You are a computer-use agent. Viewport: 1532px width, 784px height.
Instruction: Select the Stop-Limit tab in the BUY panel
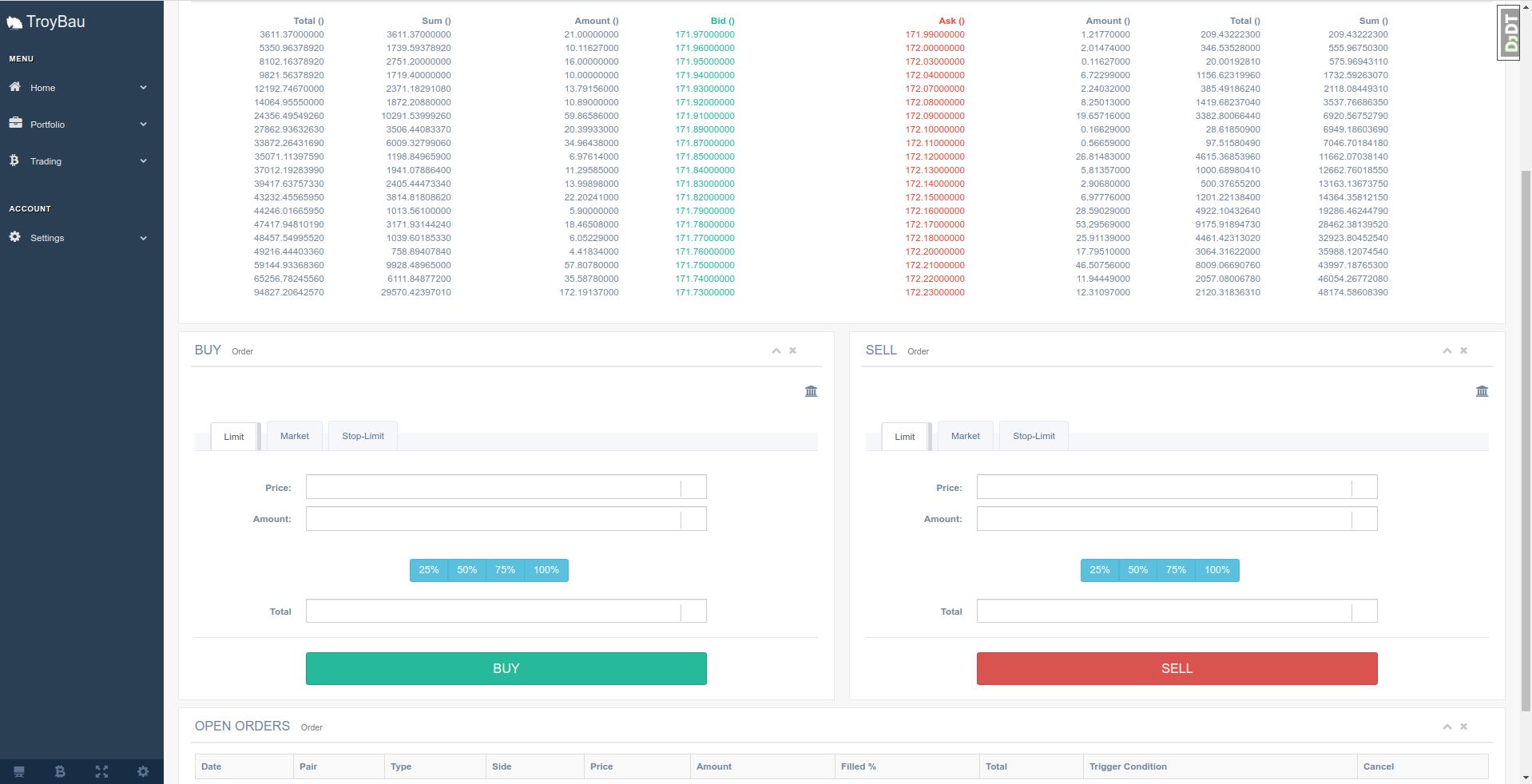pyautogui.click(x=363, y=436)
